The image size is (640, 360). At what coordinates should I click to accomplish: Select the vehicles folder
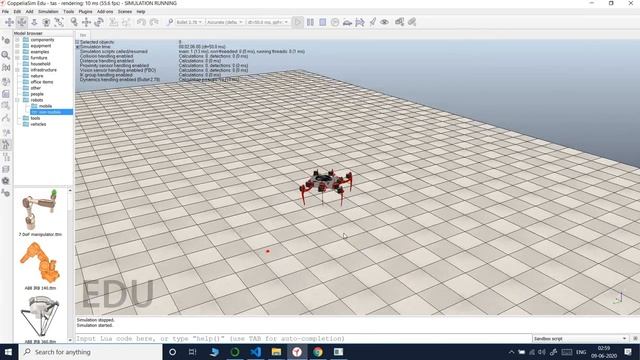point(38,124)
